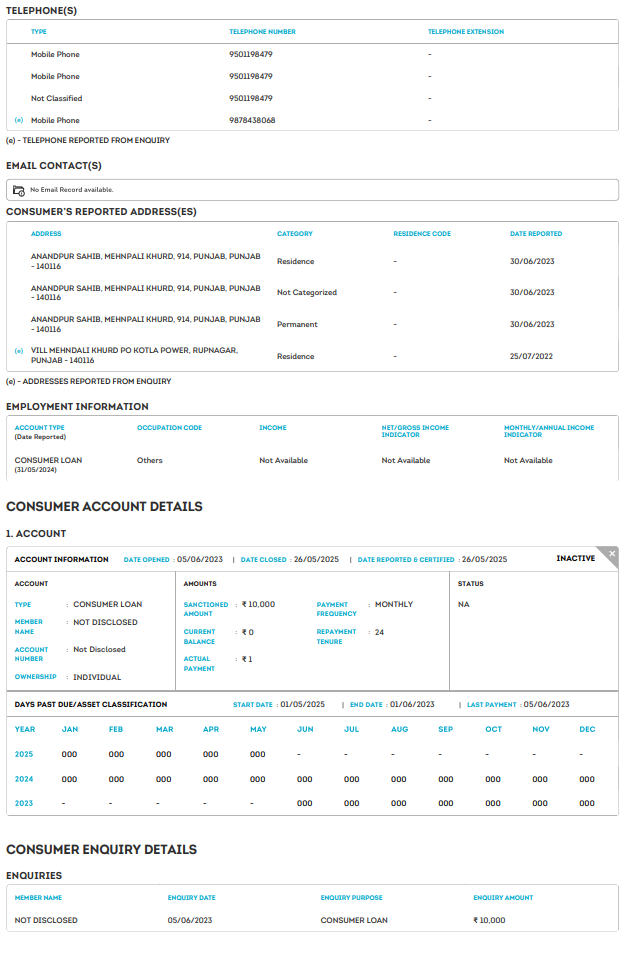The image size is (627, 960).
Task: Click the INACTIVE status badge
Action: tap(576, 559)
